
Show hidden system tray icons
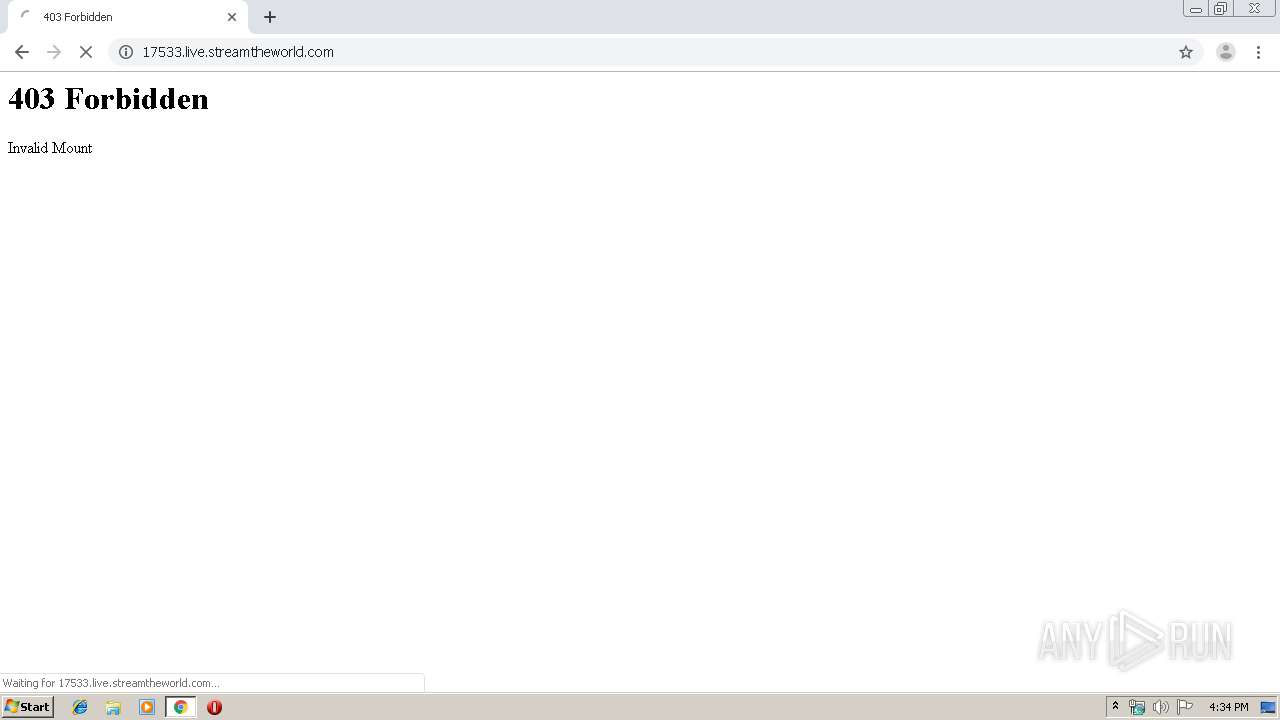1115,707
